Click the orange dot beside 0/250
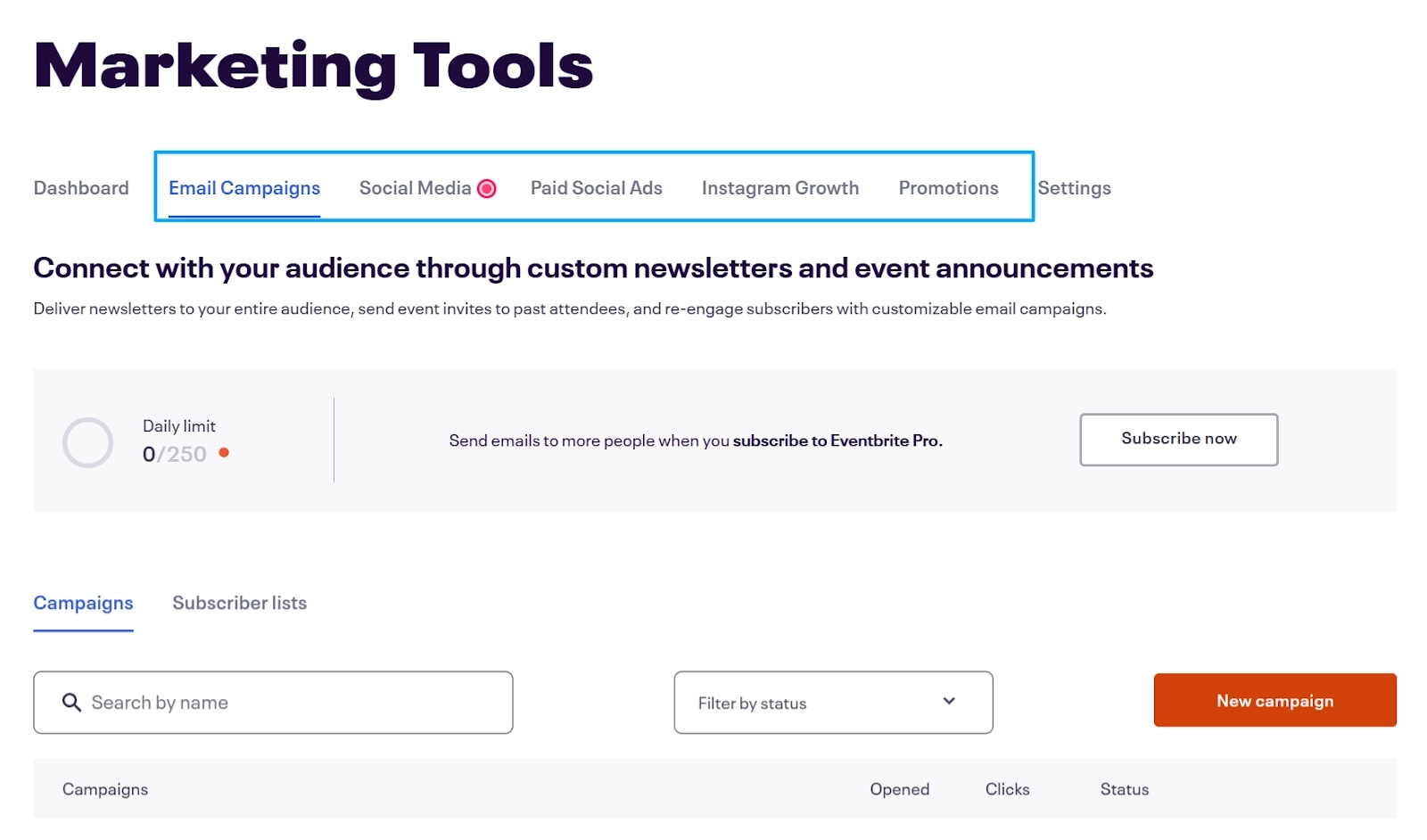The height and width of the screenshot is (840, 1427). (x=224, y=453)
